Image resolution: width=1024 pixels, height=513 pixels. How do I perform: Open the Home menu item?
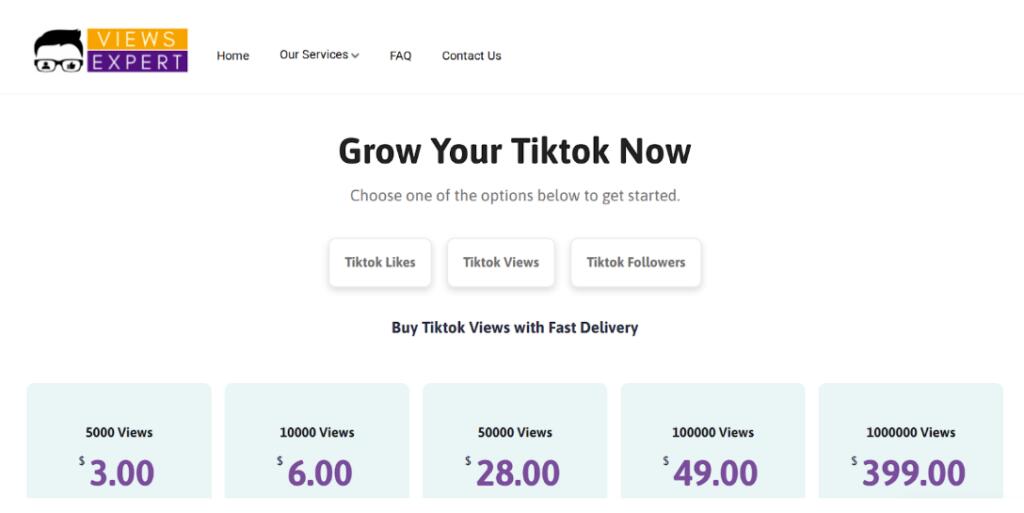(233, 56)
